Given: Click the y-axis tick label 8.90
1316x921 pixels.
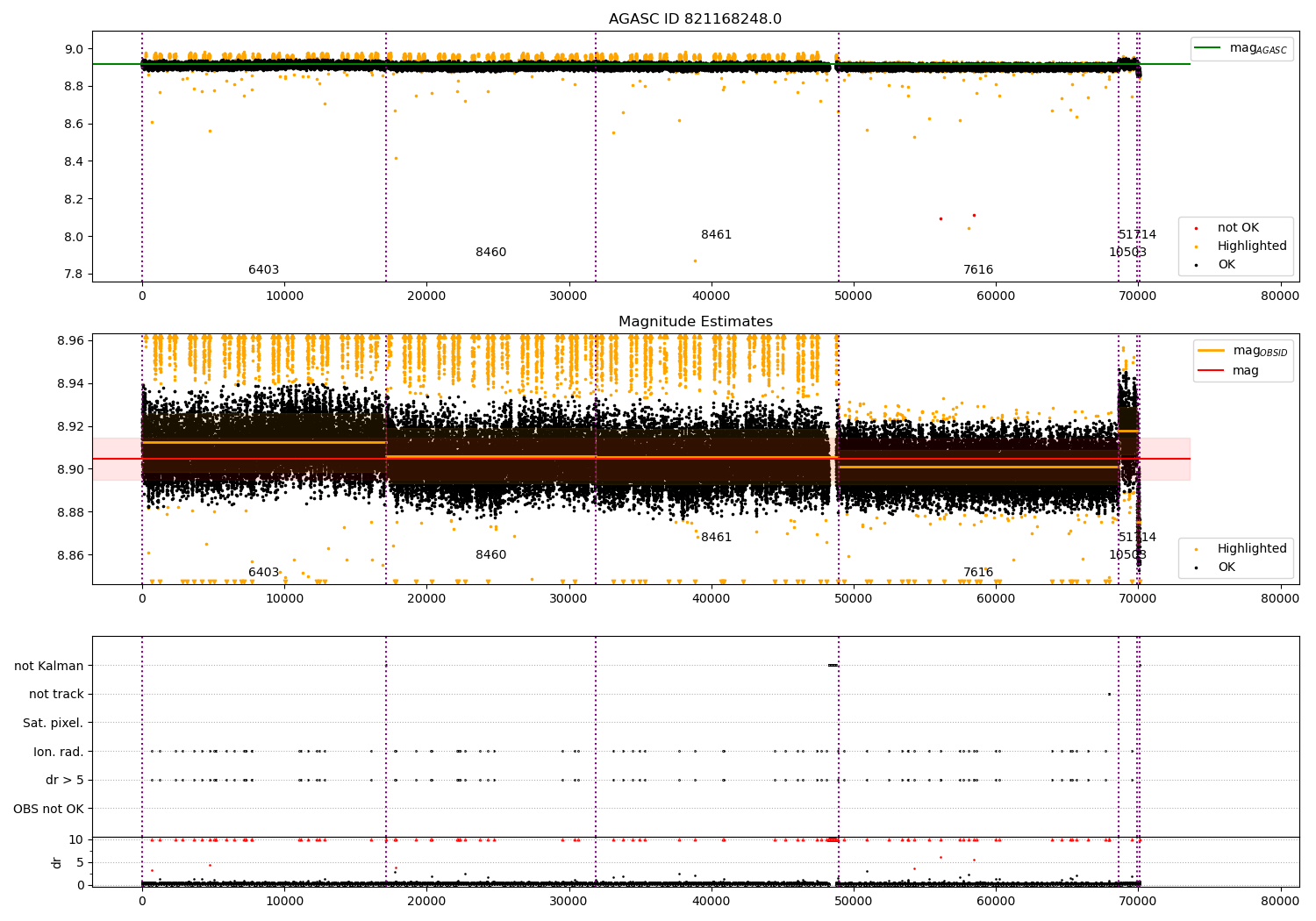Looking at the screenshot, I should pyautogui.click(x=71, y=469).
